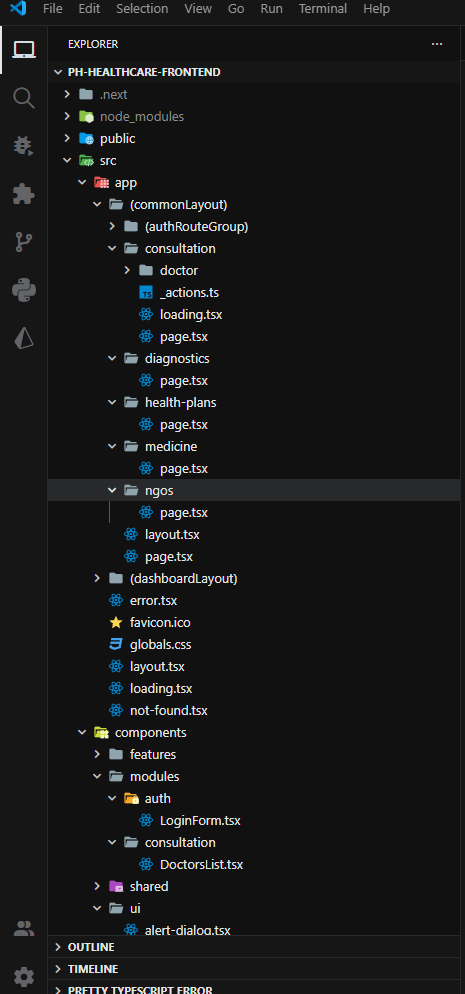Open the Source Control view icon

click(x=23, y=242)
